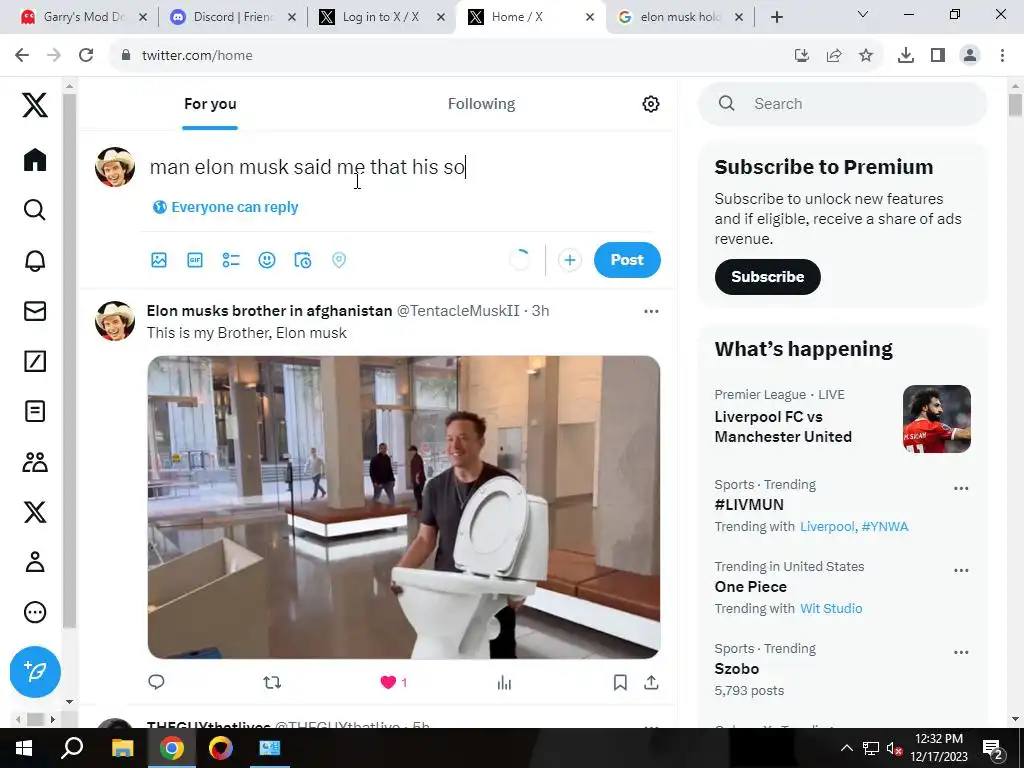Click the composer text field
Viewport: 1024px width, 768px height.
tap(402, 167)
